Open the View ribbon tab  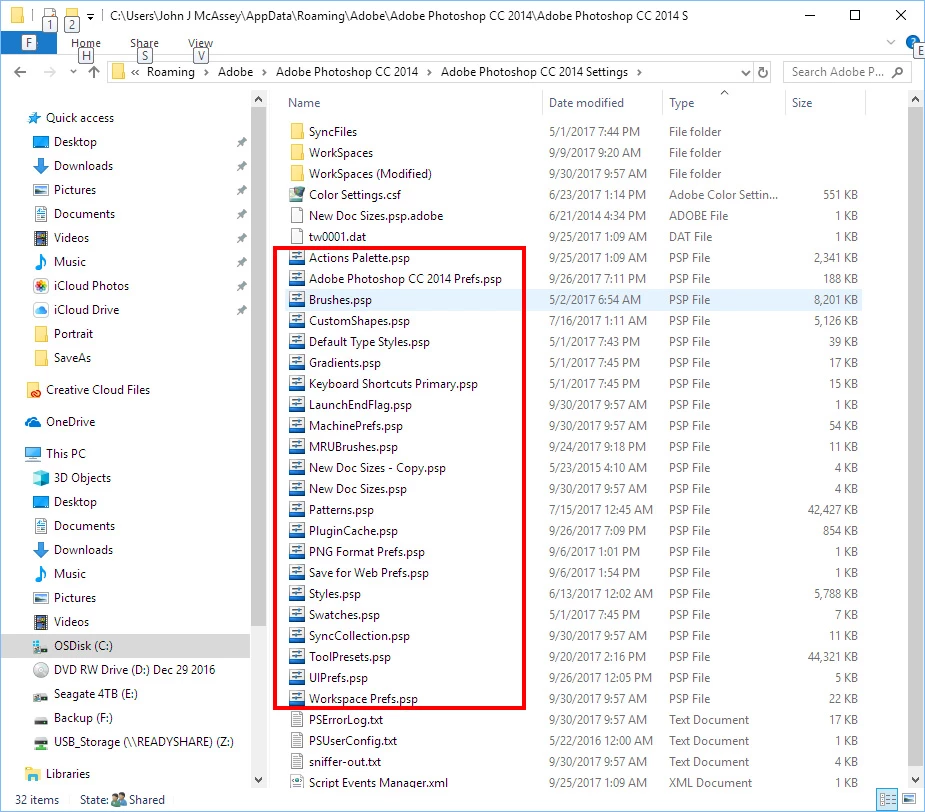click(x=201, y=43)
